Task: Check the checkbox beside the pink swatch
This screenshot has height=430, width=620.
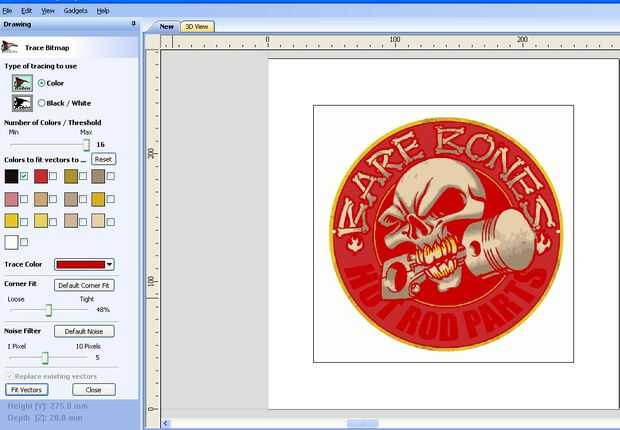Action: (x=24, y=199)
